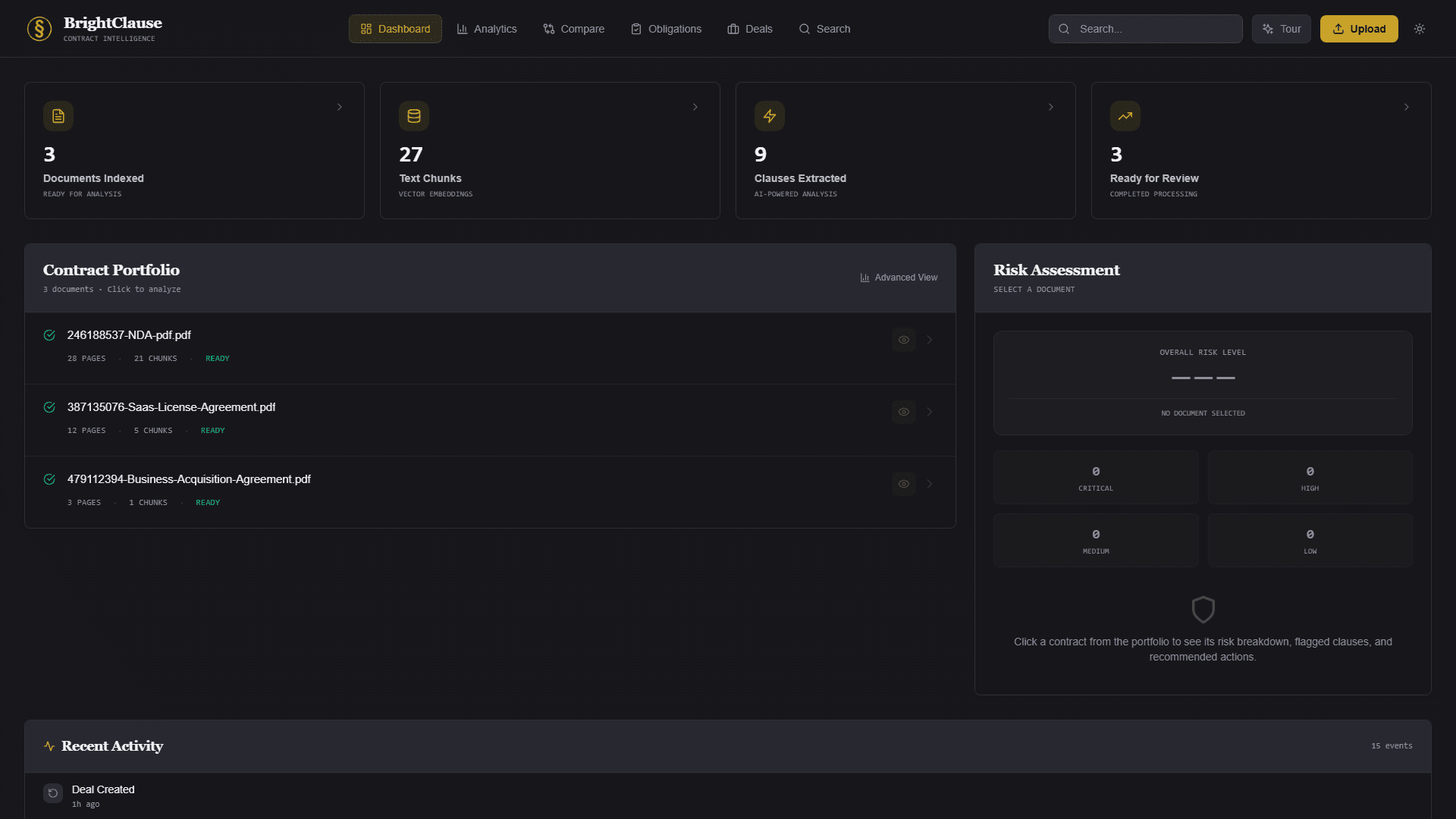The image size is (1456, 819).
Task: Click the Documents Indexed document icon
Action: [x=58, y=116]
